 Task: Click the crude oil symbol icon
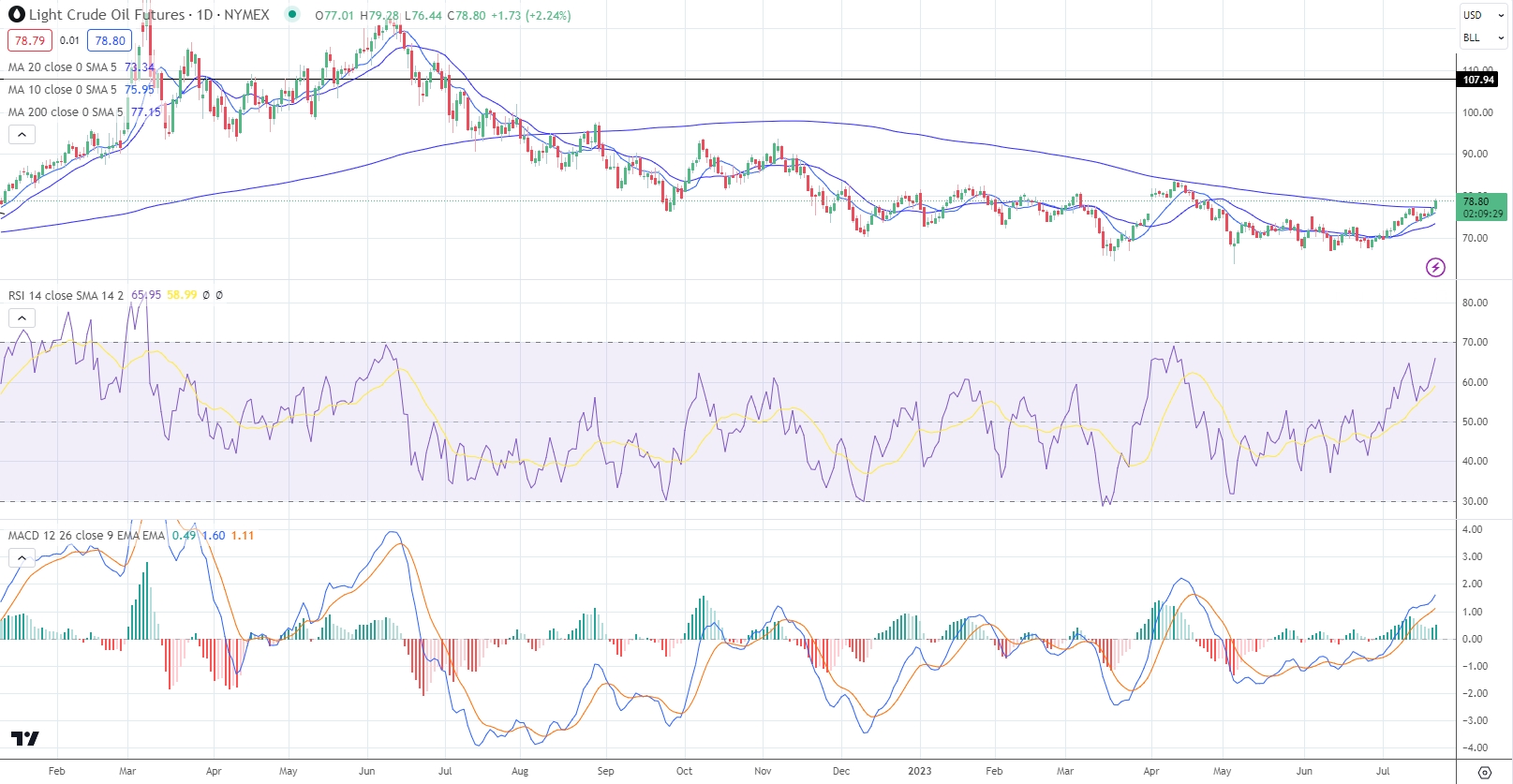click(16, 15)
